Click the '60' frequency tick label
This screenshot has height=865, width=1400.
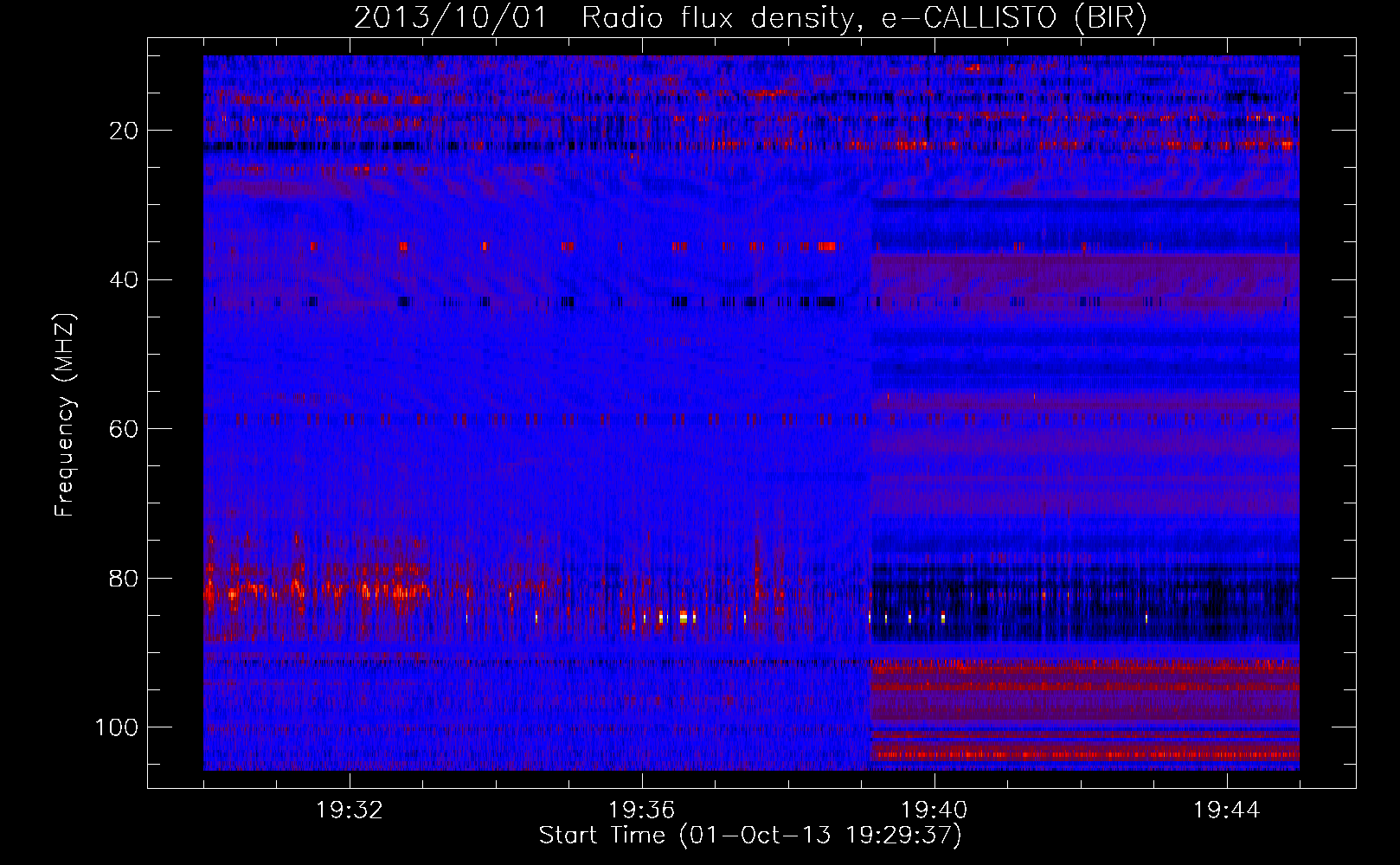click(x=124, y=429)
